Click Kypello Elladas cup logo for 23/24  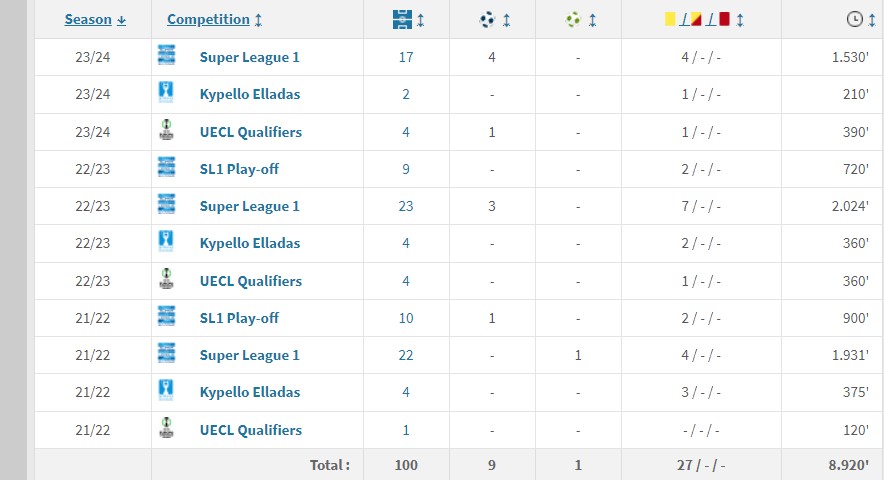coord(166,93)
